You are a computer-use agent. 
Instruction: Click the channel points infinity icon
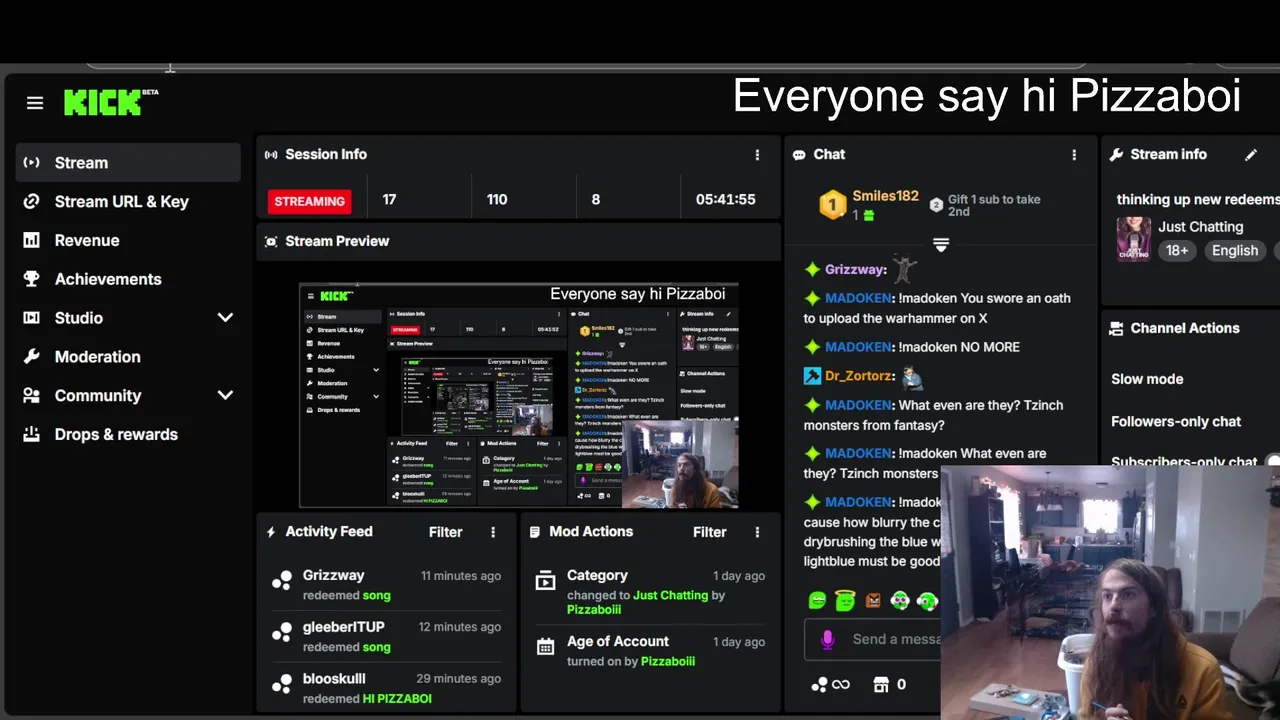tap(830, 685)
